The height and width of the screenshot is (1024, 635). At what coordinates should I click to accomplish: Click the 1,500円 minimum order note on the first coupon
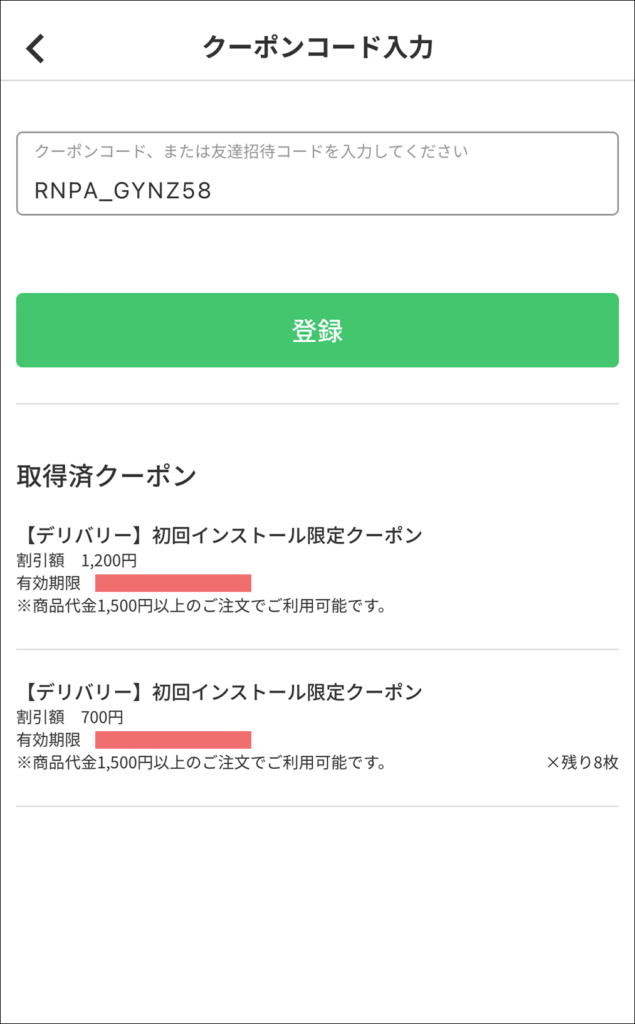(202, 606)
